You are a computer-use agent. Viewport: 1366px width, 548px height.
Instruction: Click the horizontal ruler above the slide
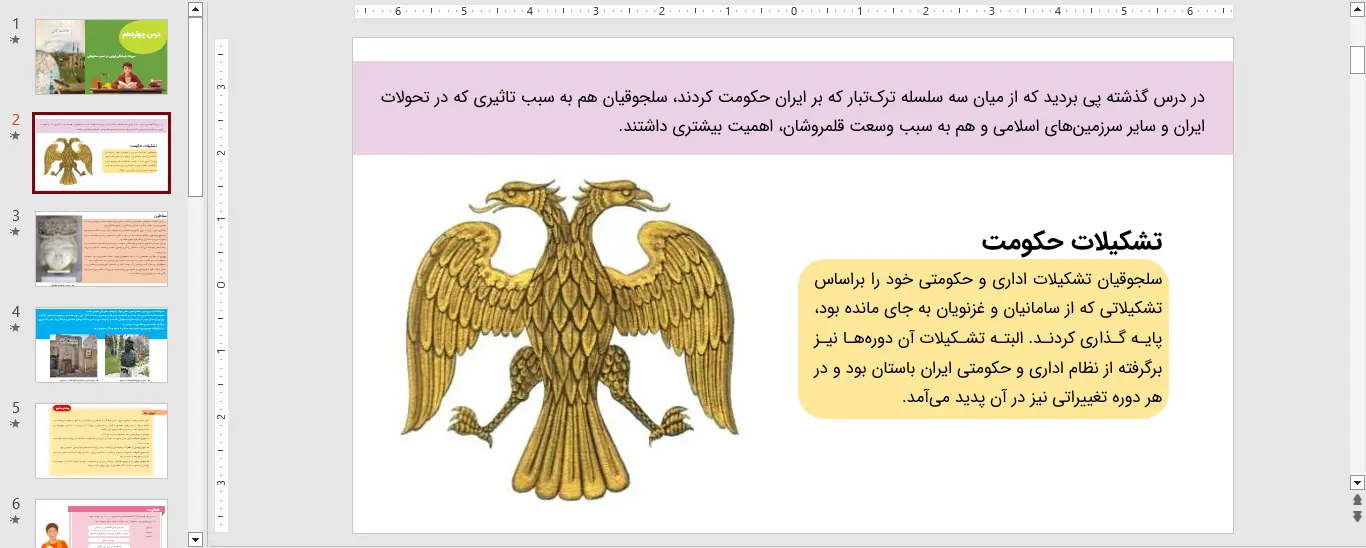tap(793, 11)
